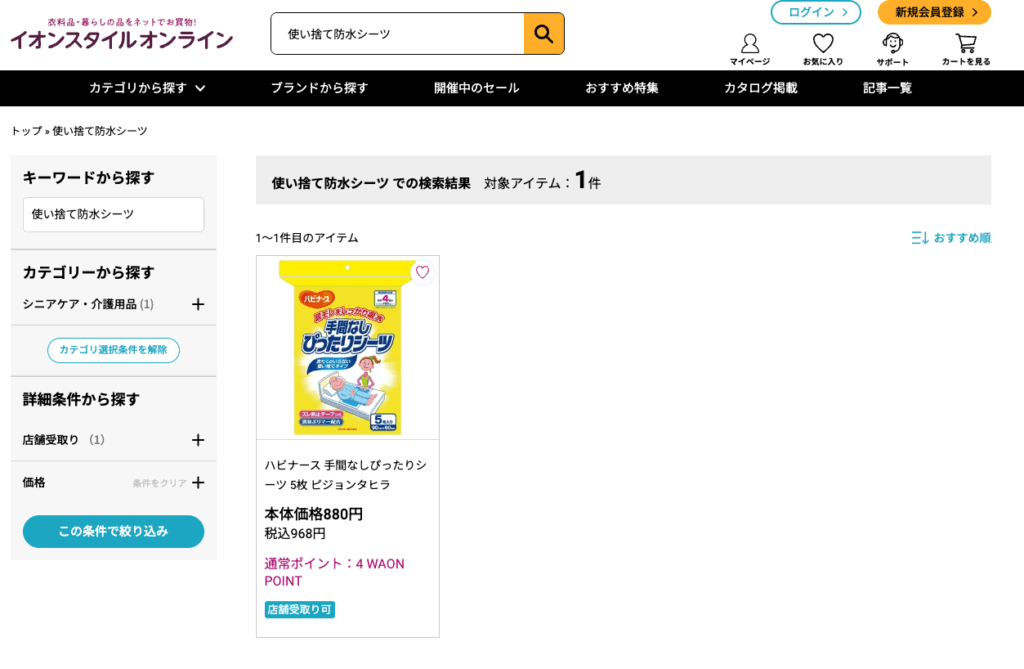Image resolution: width=1024 pixels, height=669 pixels.
Task: Expand the 価格 filter plus
Action: click(x=198, y=483)
